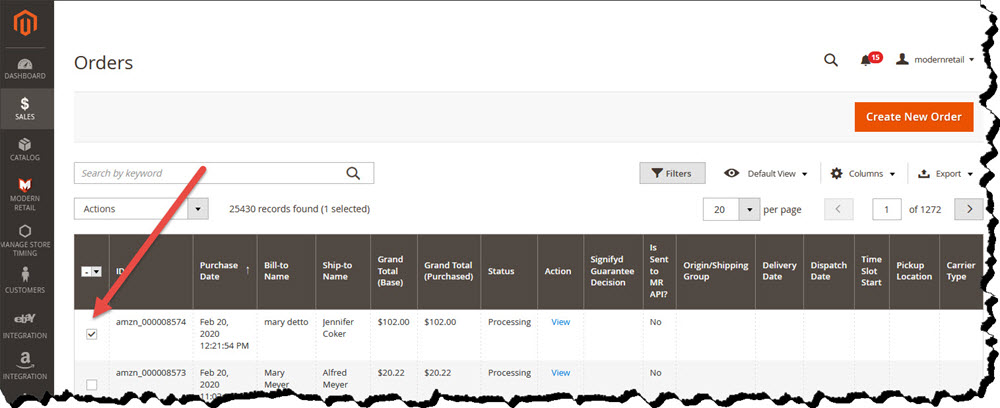Open the eBay Integration sidebar item
Screen dimensions: 1000x408
25,326
